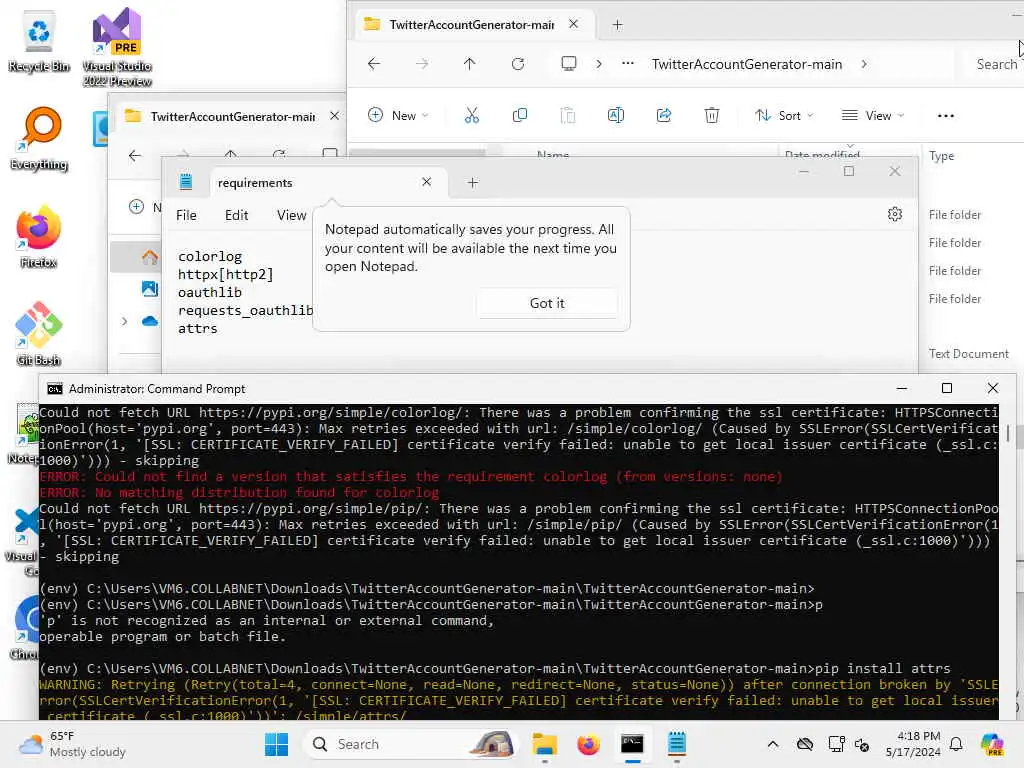Click the Delete trash icon in Explorer toolbar
This screenshot has height=768, width=1024.
(712, 116)
